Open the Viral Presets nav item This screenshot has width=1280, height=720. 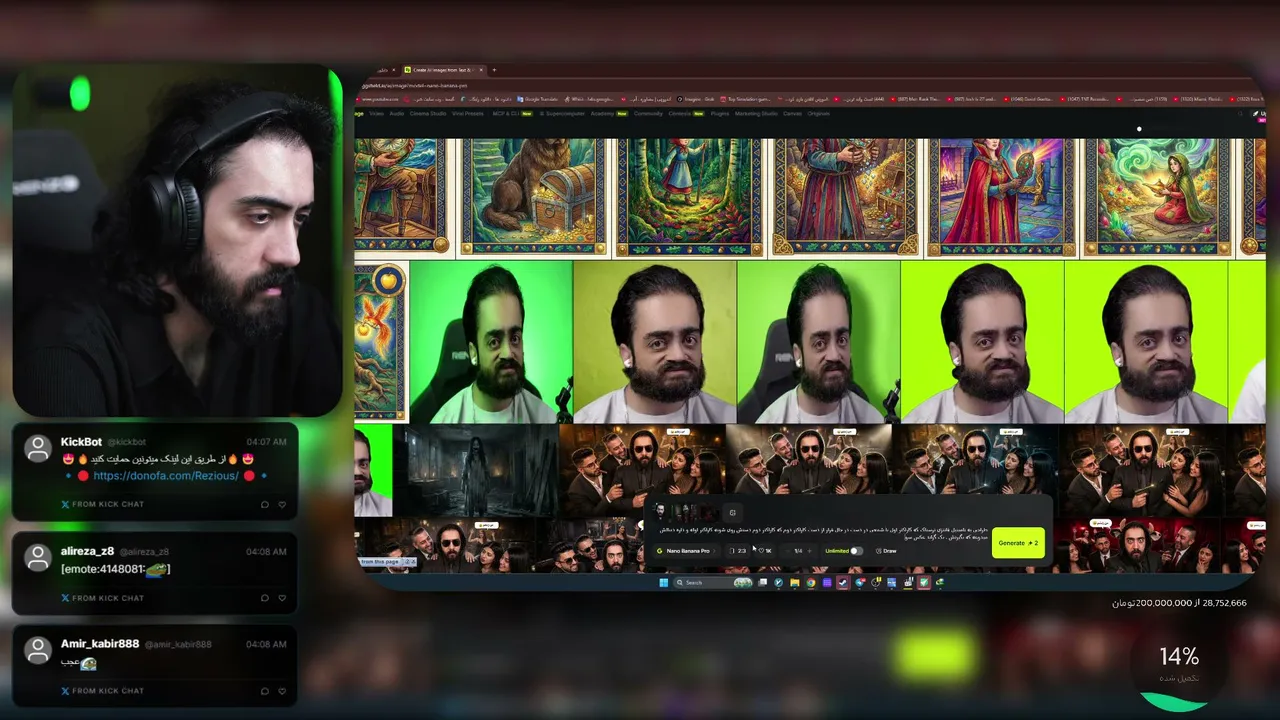point(468,114)
